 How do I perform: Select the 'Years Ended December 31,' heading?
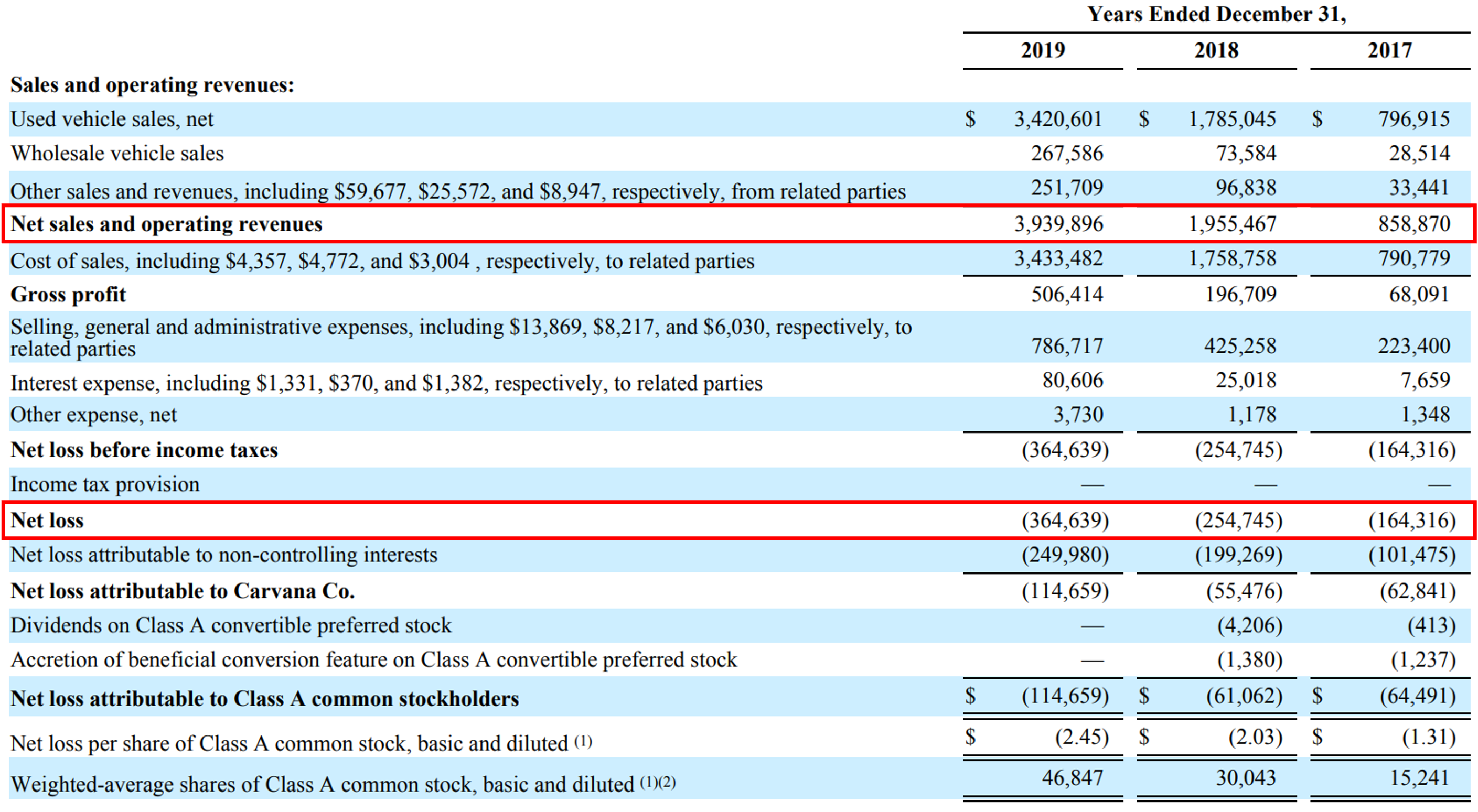pos(1217,14)
